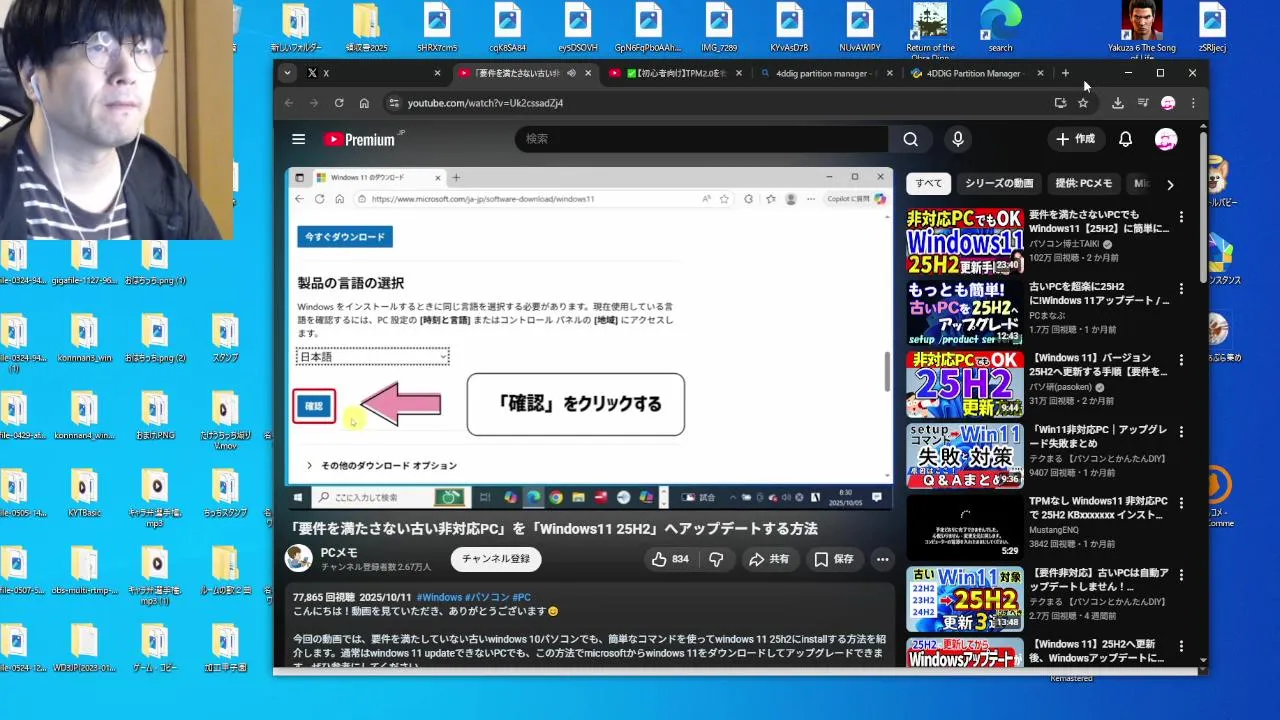This screenshot has width=1280, height=720.
Task: Select the 新しいフォルダー desktop folder
Action: tap(295, 27)
